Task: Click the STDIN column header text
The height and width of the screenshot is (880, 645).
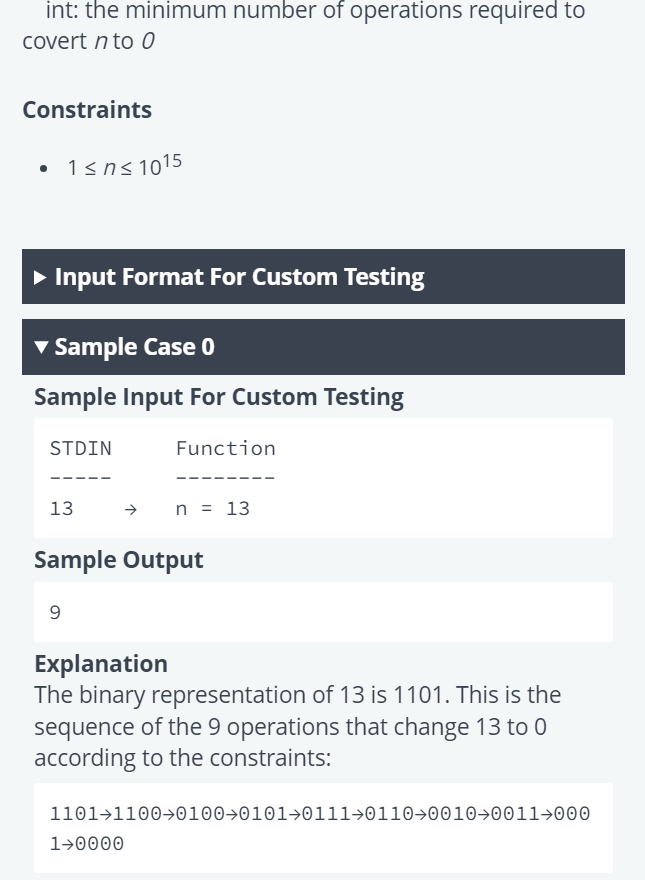Action: [81, 448]
